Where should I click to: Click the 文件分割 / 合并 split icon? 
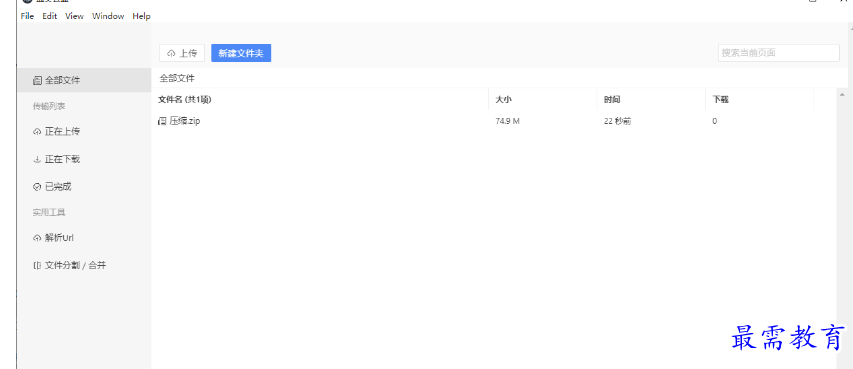click(x=37, y=266)
